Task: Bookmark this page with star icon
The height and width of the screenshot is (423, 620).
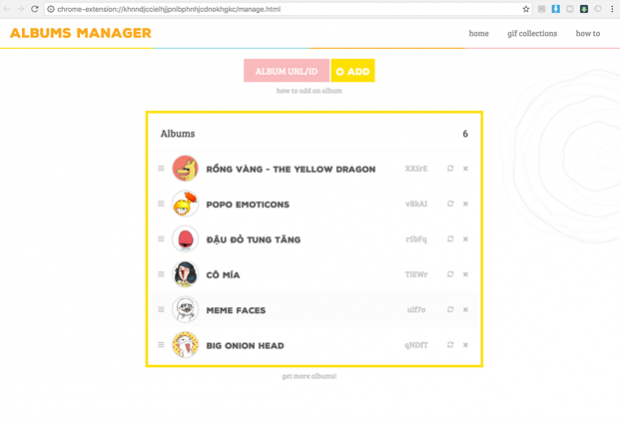Action: coord(526,9)
